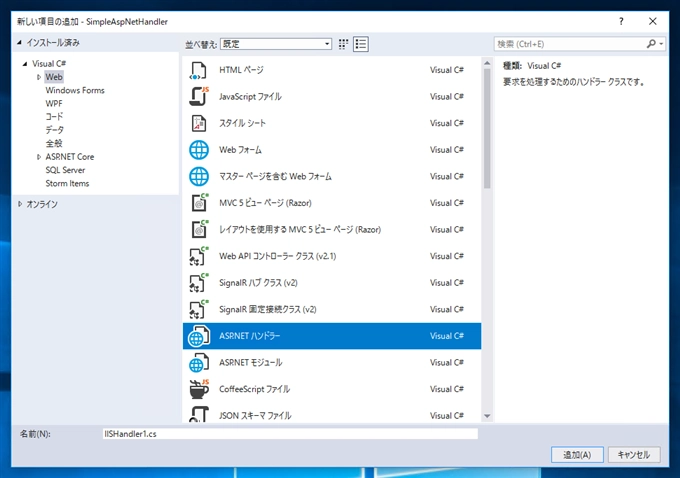Choose the スタイル シート icon
This screenshot has width=680, height=478.
point(199,124)
